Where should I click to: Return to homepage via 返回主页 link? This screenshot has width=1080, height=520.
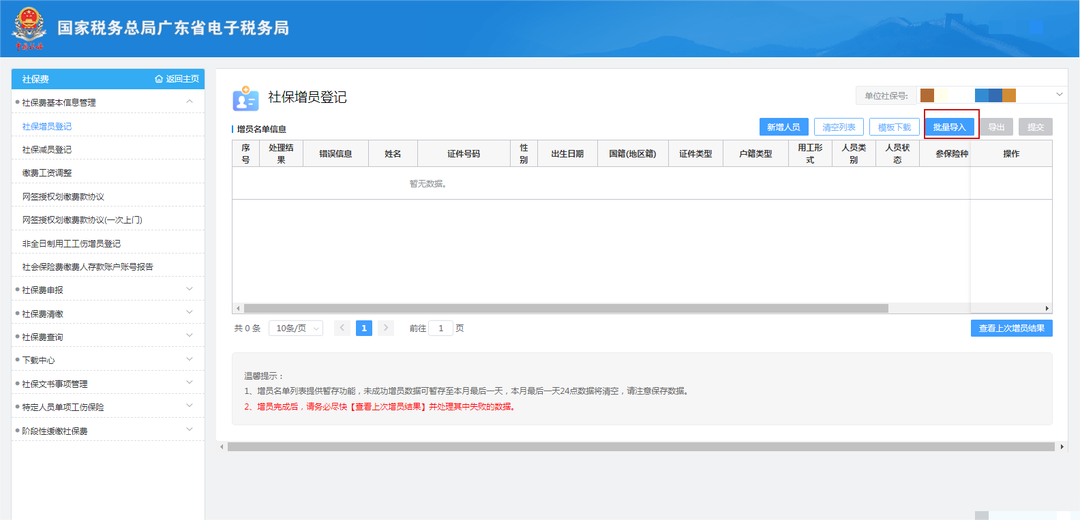[x=177, y=79]
